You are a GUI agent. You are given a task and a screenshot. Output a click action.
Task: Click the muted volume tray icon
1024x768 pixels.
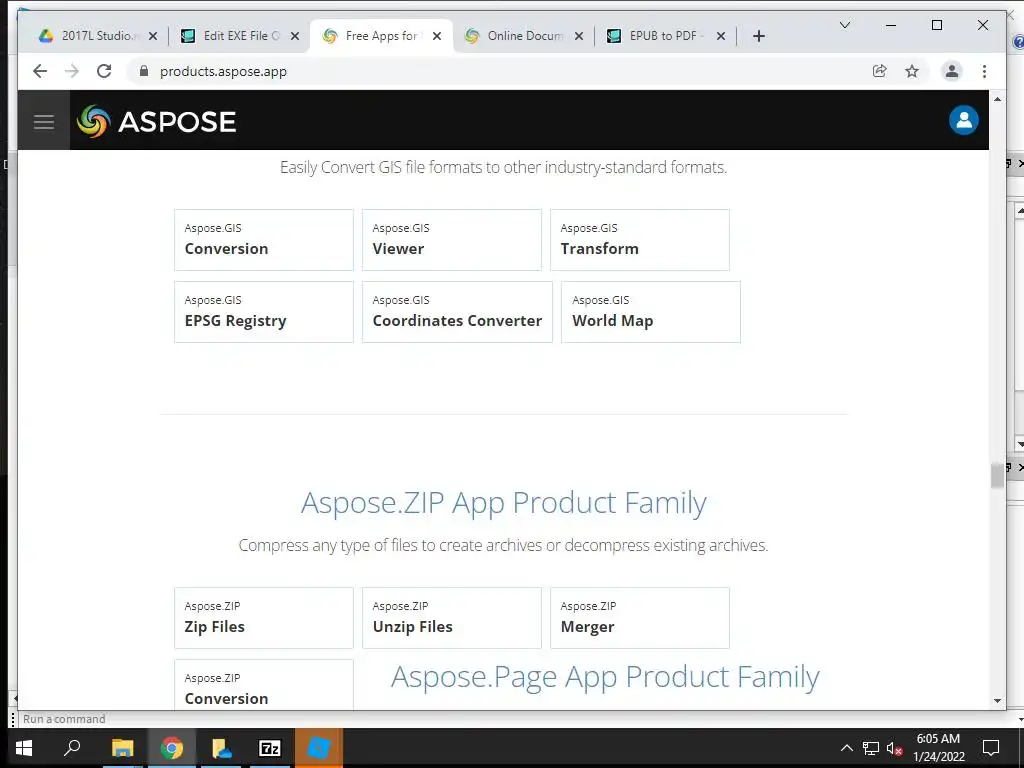894,748
